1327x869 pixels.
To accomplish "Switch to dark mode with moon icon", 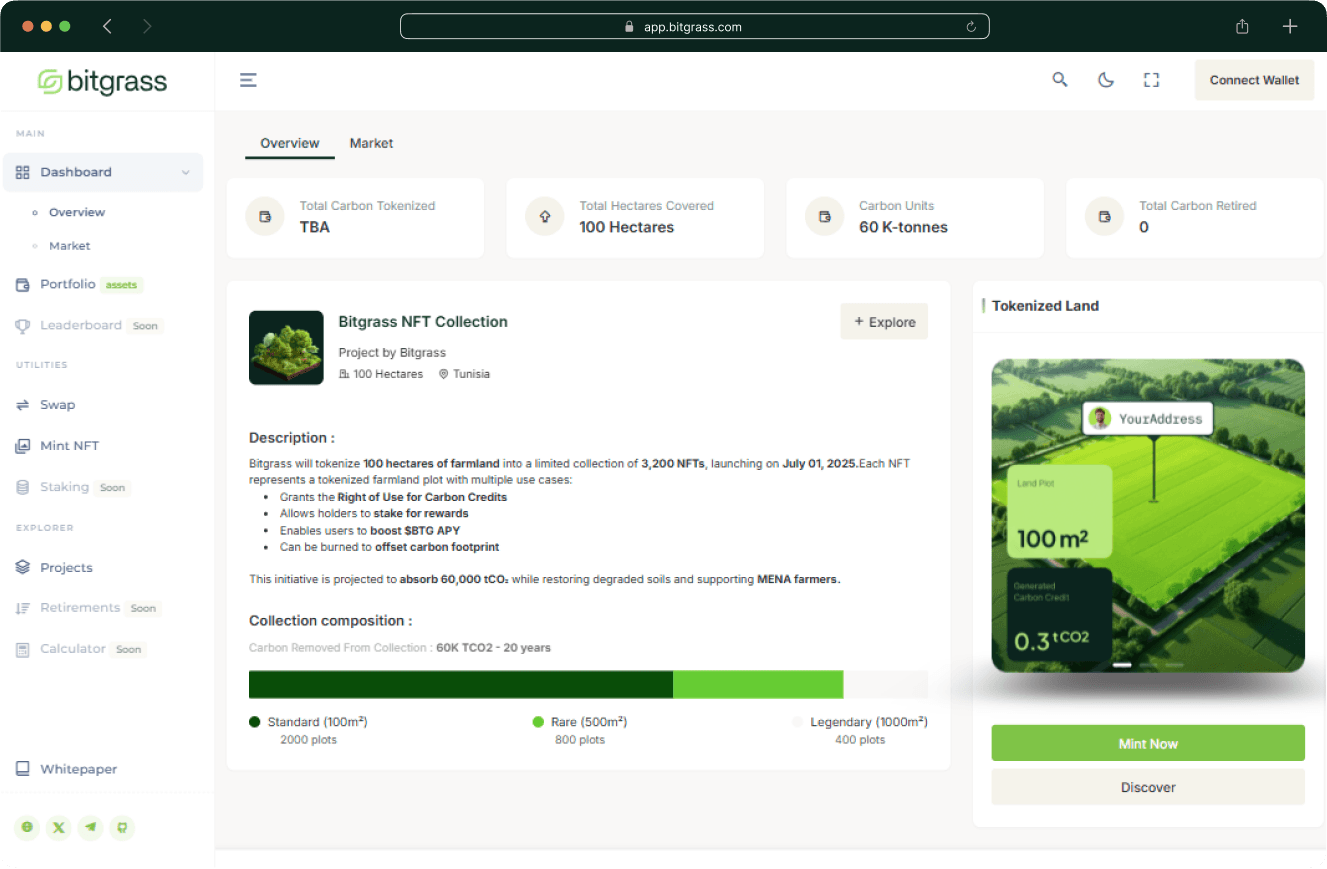I will coord(1106,80).
